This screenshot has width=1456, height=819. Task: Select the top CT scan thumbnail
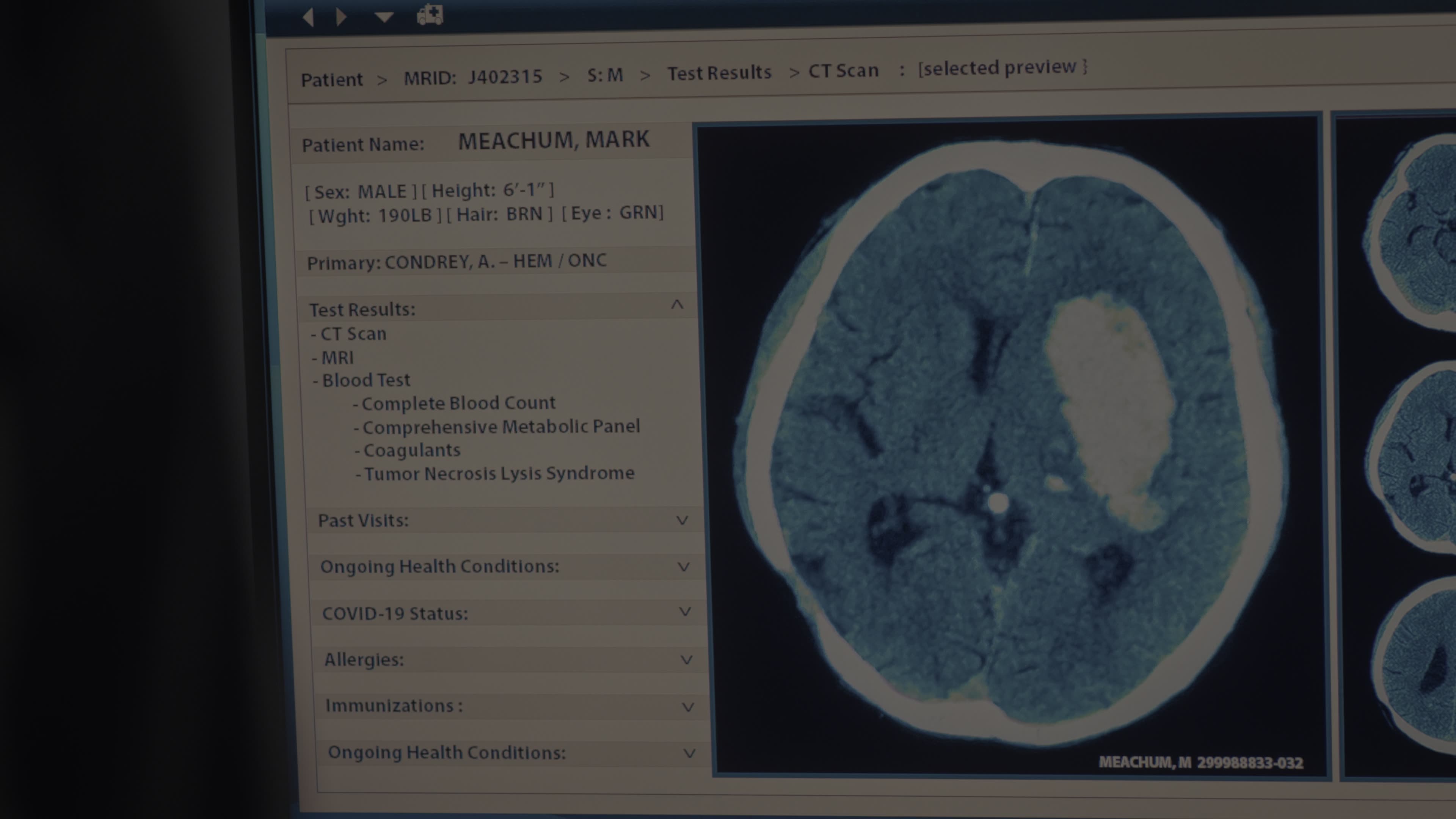point(1413,232)
